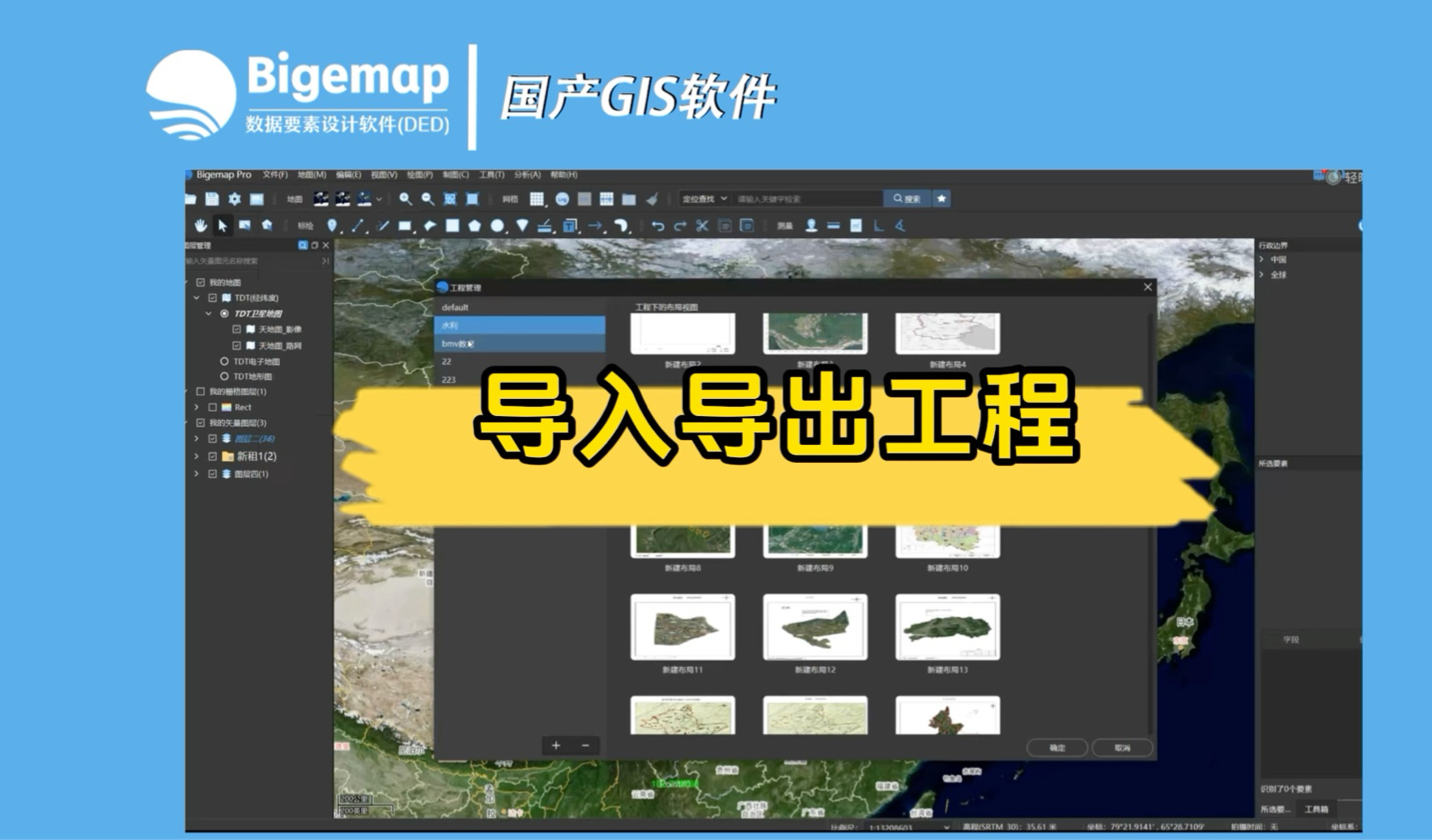
Task: Toggle 我的地图 checkbox
Action: tap(200, 282)
